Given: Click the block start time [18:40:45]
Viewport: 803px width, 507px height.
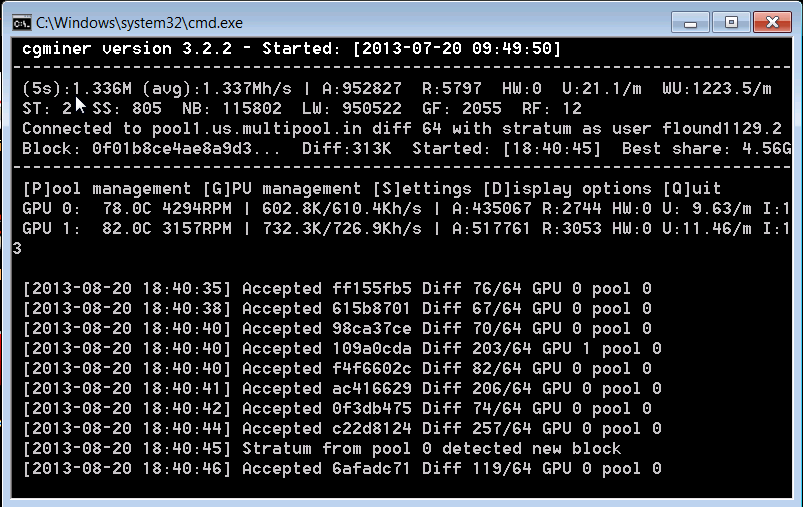Looking at the screenshot, I should click(552, 149).
